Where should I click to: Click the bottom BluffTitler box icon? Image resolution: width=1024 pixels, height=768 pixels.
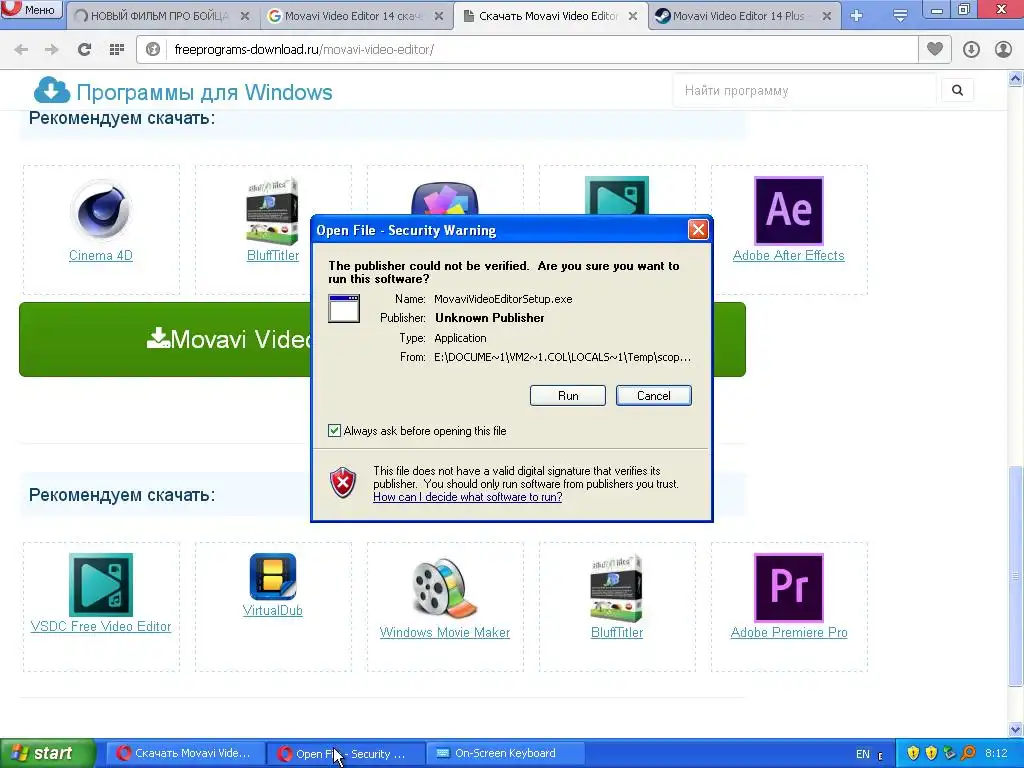616,588
